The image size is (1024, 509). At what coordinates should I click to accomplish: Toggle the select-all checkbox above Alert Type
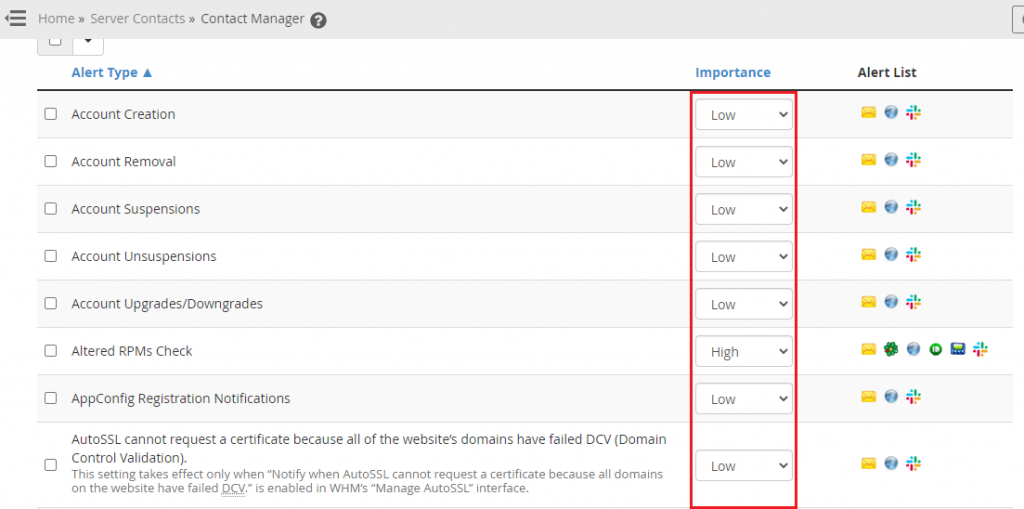pyautogui.click(x=56, y=42)
